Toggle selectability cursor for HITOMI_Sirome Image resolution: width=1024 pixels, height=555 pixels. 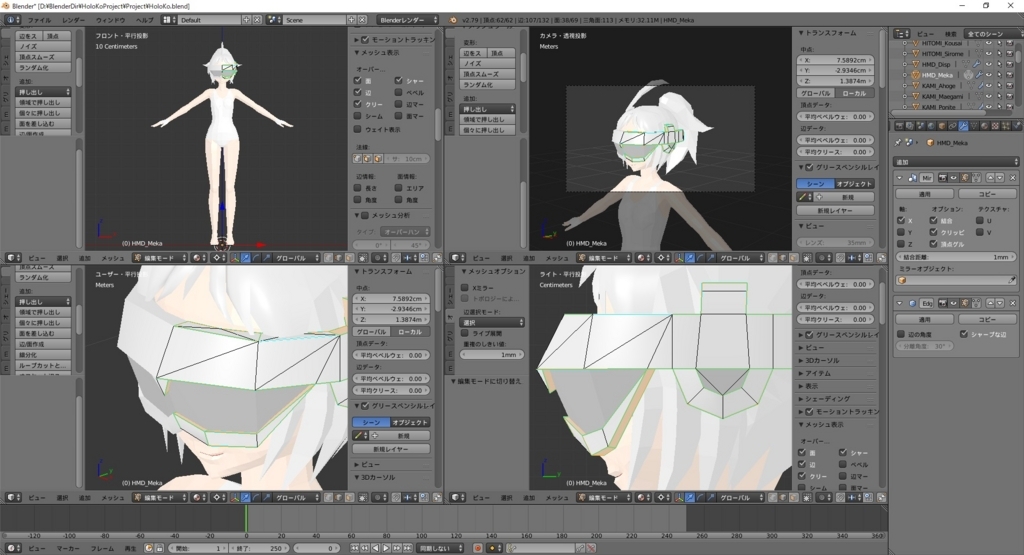(x=998, y=54)
